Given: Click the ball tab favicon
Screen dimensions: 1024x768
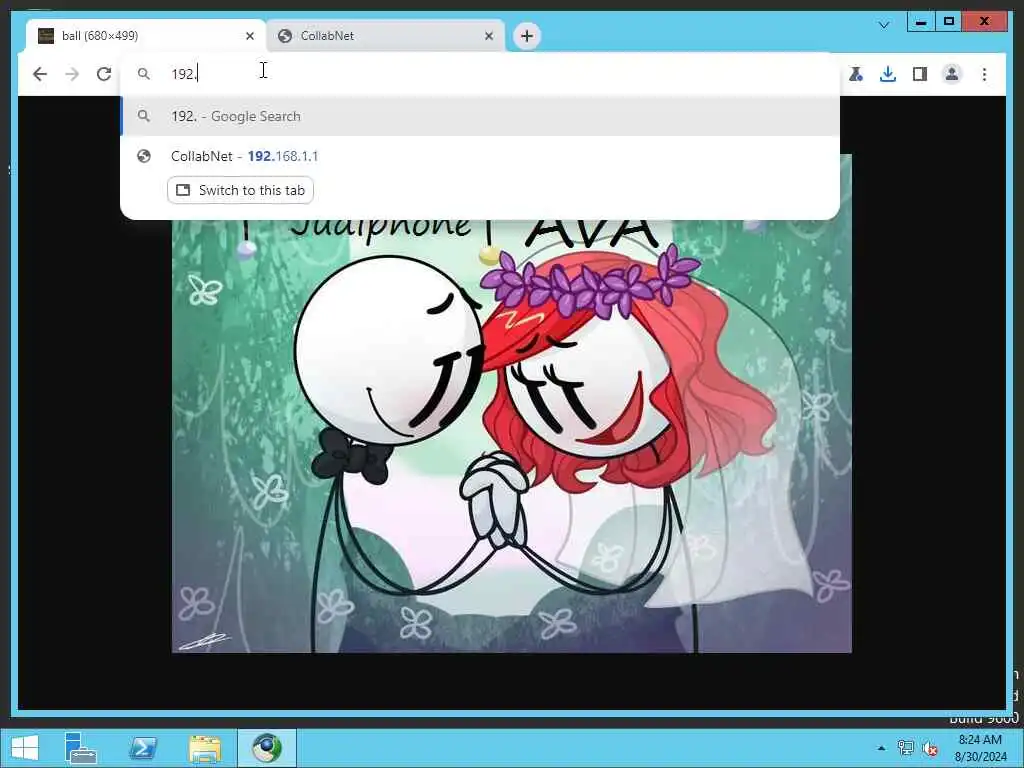Looking at the screenshot, I should (46, 36).
